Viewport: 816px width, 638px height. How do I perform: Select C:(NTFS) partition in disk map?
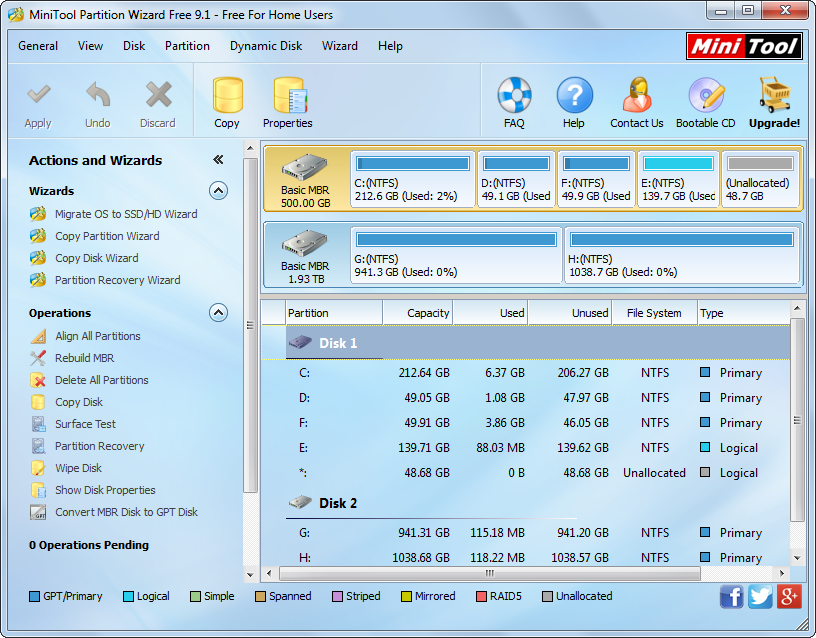point(413,179)
